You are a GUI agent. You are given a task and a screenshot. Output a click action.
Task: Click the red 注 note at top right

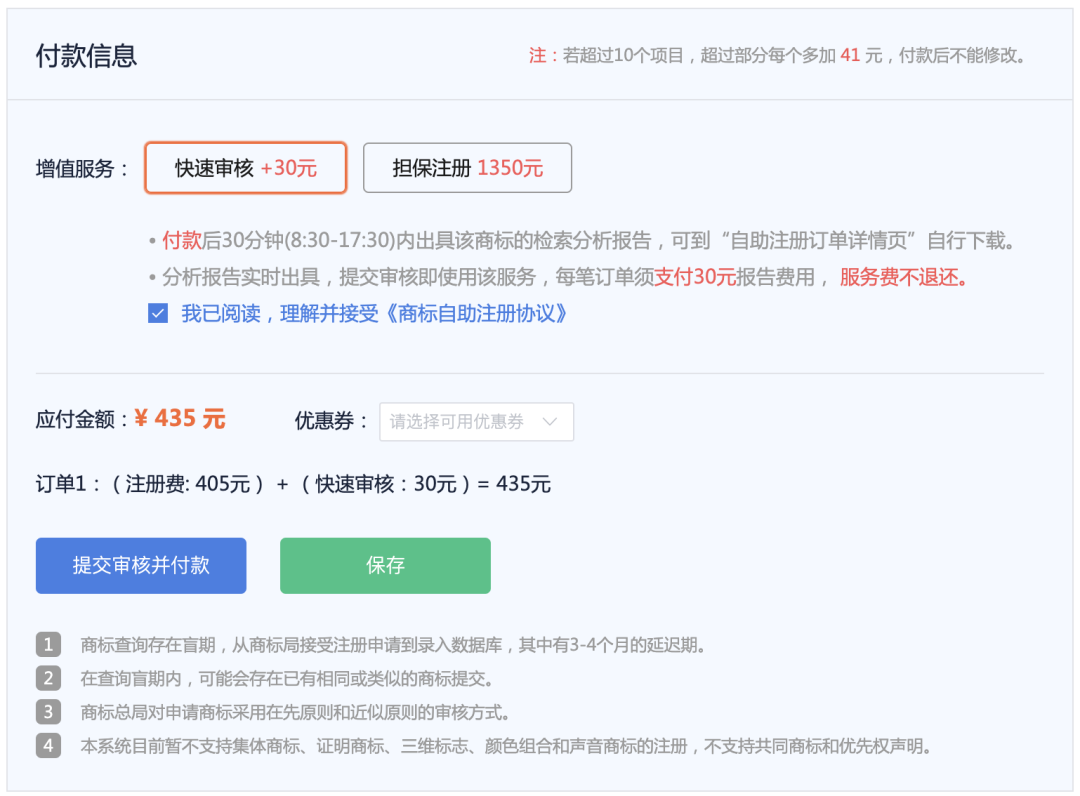(537, 56)
